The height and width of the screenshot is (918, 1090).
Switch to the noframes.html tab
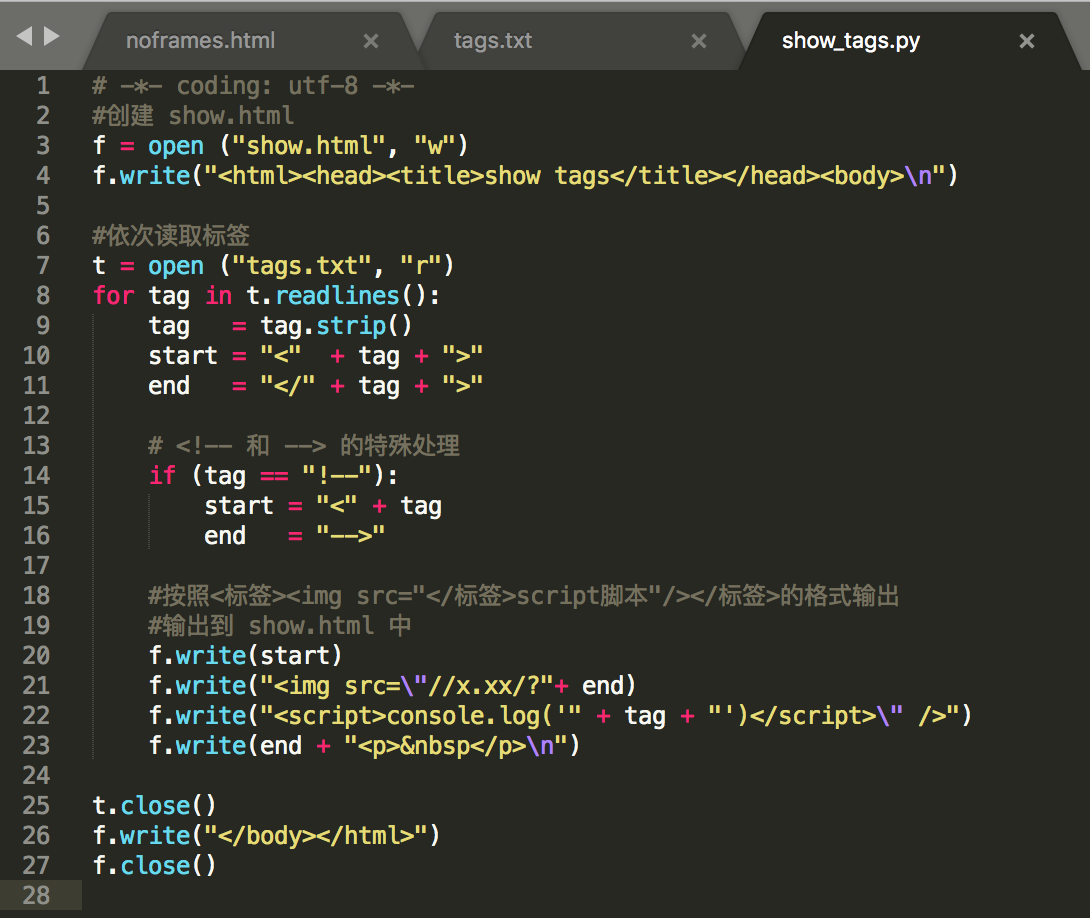[x=200, y=40]
